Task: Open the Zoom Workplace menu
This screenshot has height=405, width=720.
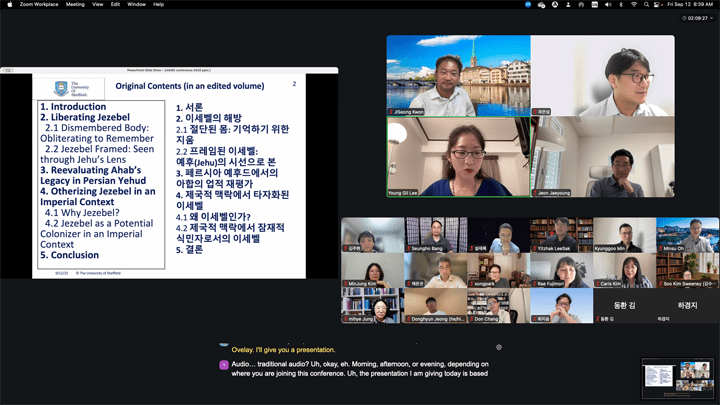Action: click(x=37, y=4)
